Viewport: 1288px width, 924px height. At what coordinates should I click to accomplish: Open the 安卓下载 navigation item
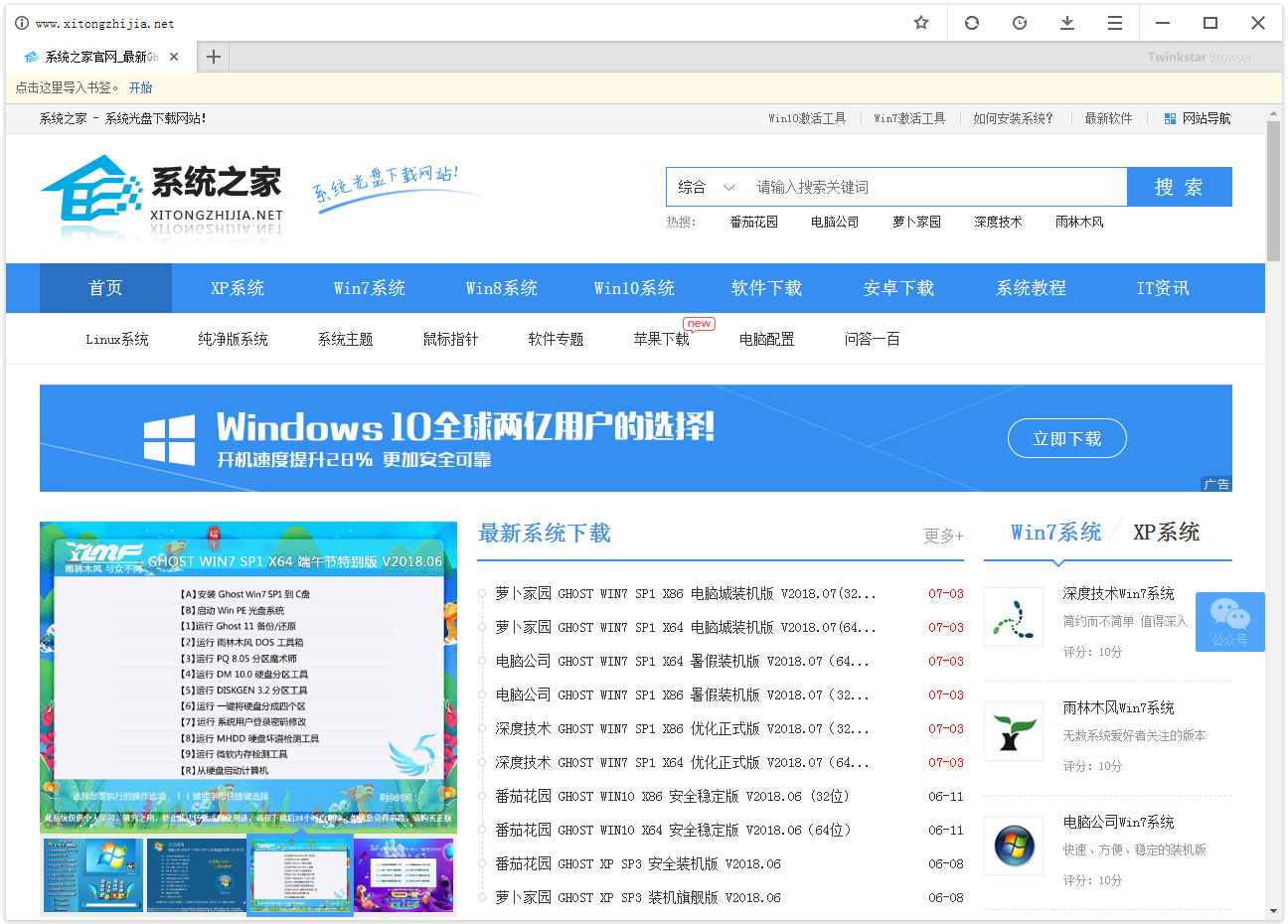(x=898, y=288)
